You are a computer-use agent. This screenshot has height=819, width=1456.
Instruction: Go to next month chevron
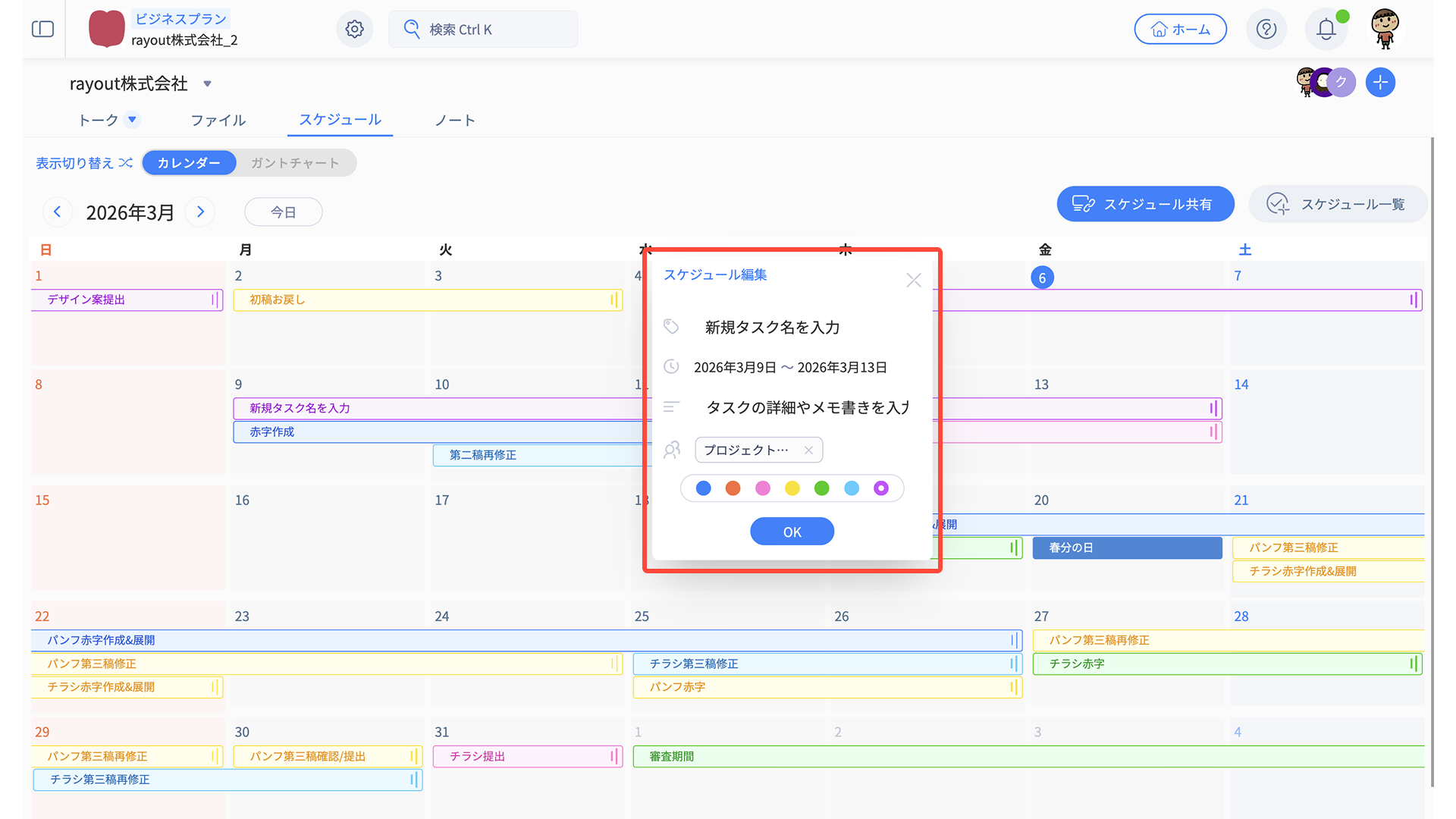(200, 212)
